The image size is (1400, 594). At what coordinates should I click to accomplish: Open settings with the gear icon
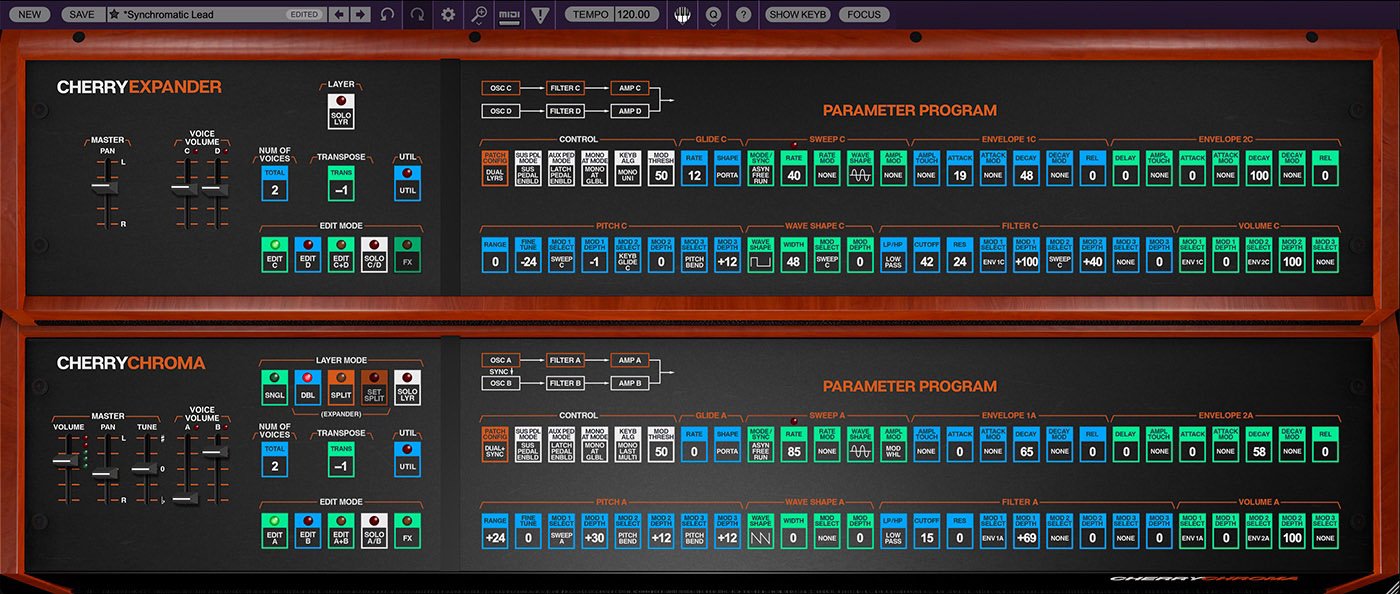(x=448, y=15)
